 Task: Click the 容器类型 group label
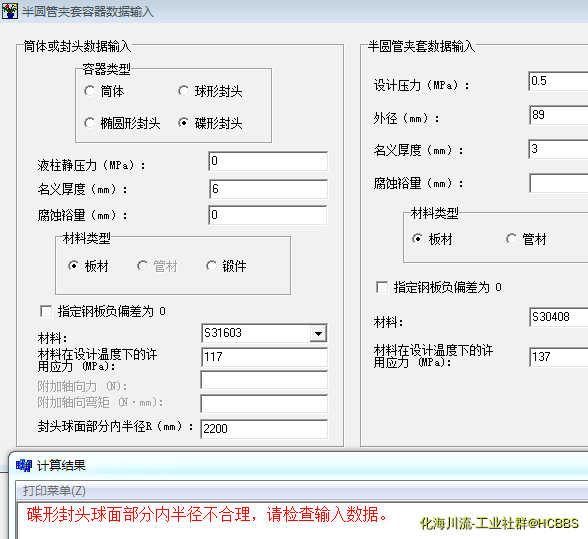point(106,69)
